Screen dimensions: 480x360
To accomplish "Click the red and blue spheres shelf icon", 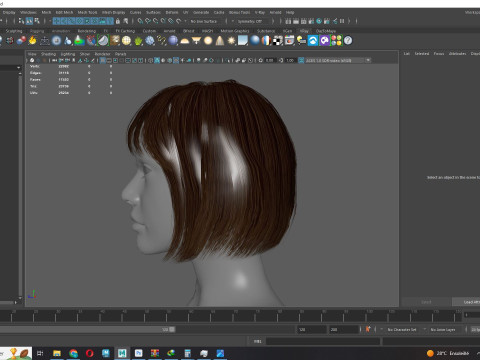I will tap(21, 41).
